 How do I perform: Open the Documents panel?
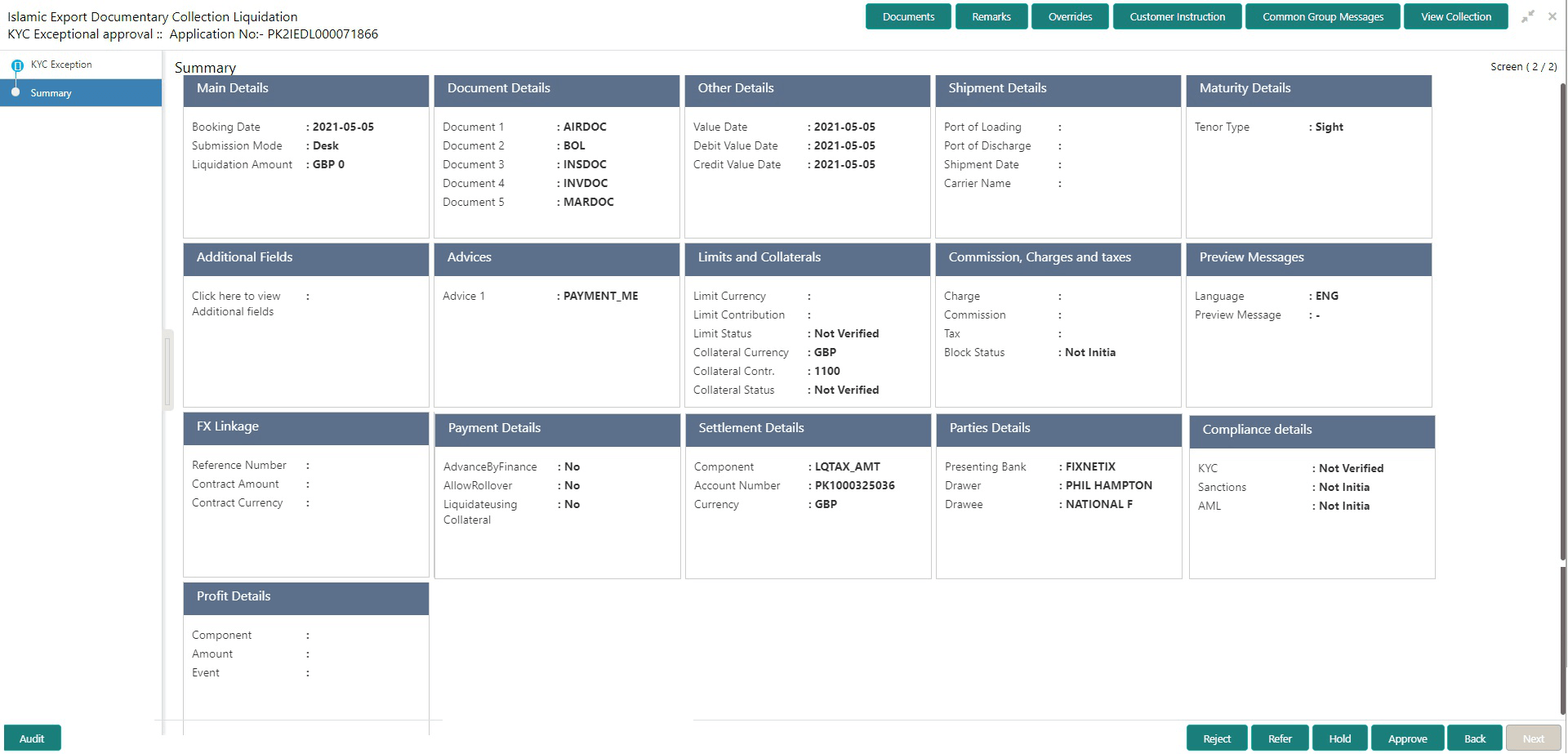(x=907, y=16)
